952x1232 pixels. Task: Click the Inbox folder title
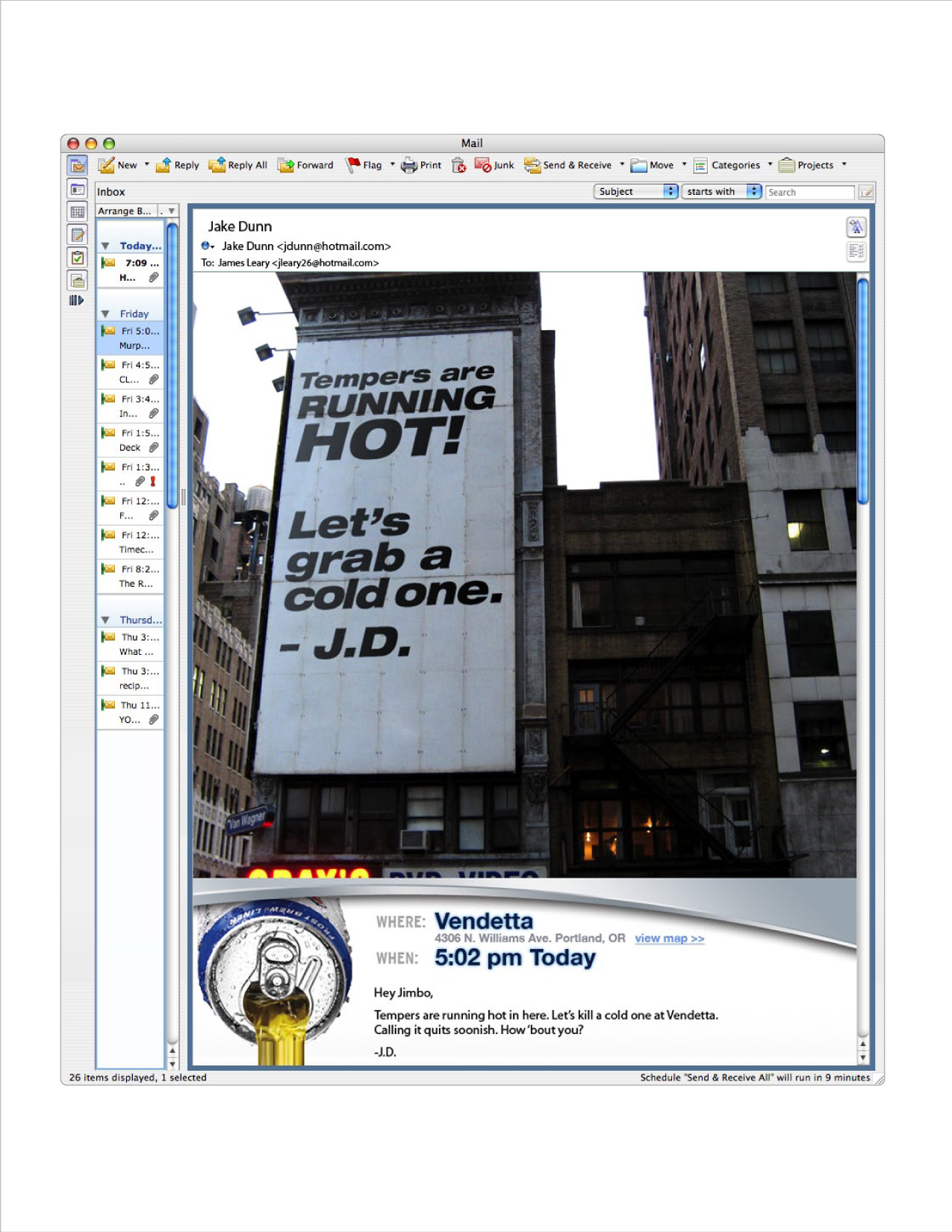[111, 192]
